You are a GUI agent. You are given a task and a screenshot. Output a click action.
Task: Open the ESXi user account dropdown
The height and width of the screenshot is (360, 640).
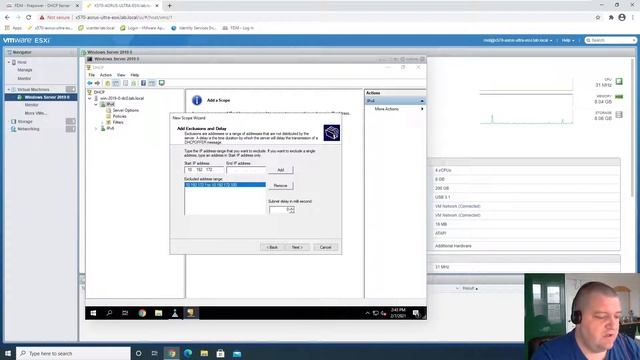click(518, 40)
